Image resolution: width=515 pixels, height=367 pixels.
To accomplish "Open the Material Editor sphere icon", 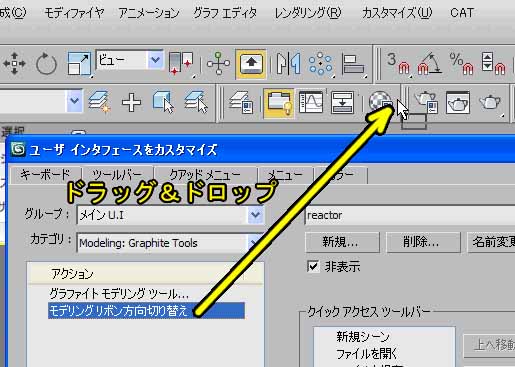I will click(380, 102).
